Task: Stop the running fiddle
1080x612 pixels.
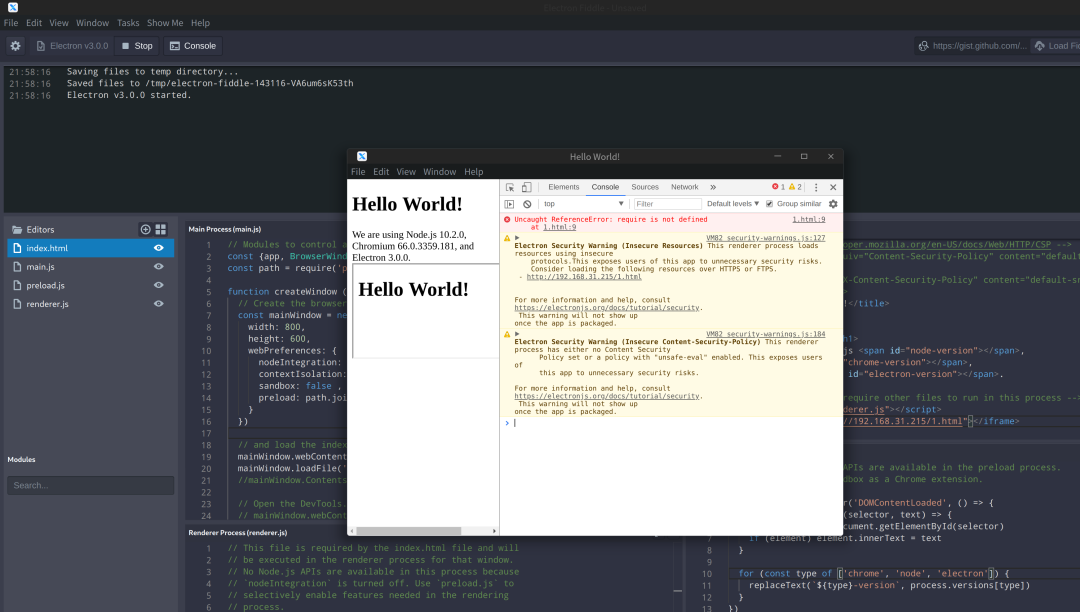Action: (136, 46)
